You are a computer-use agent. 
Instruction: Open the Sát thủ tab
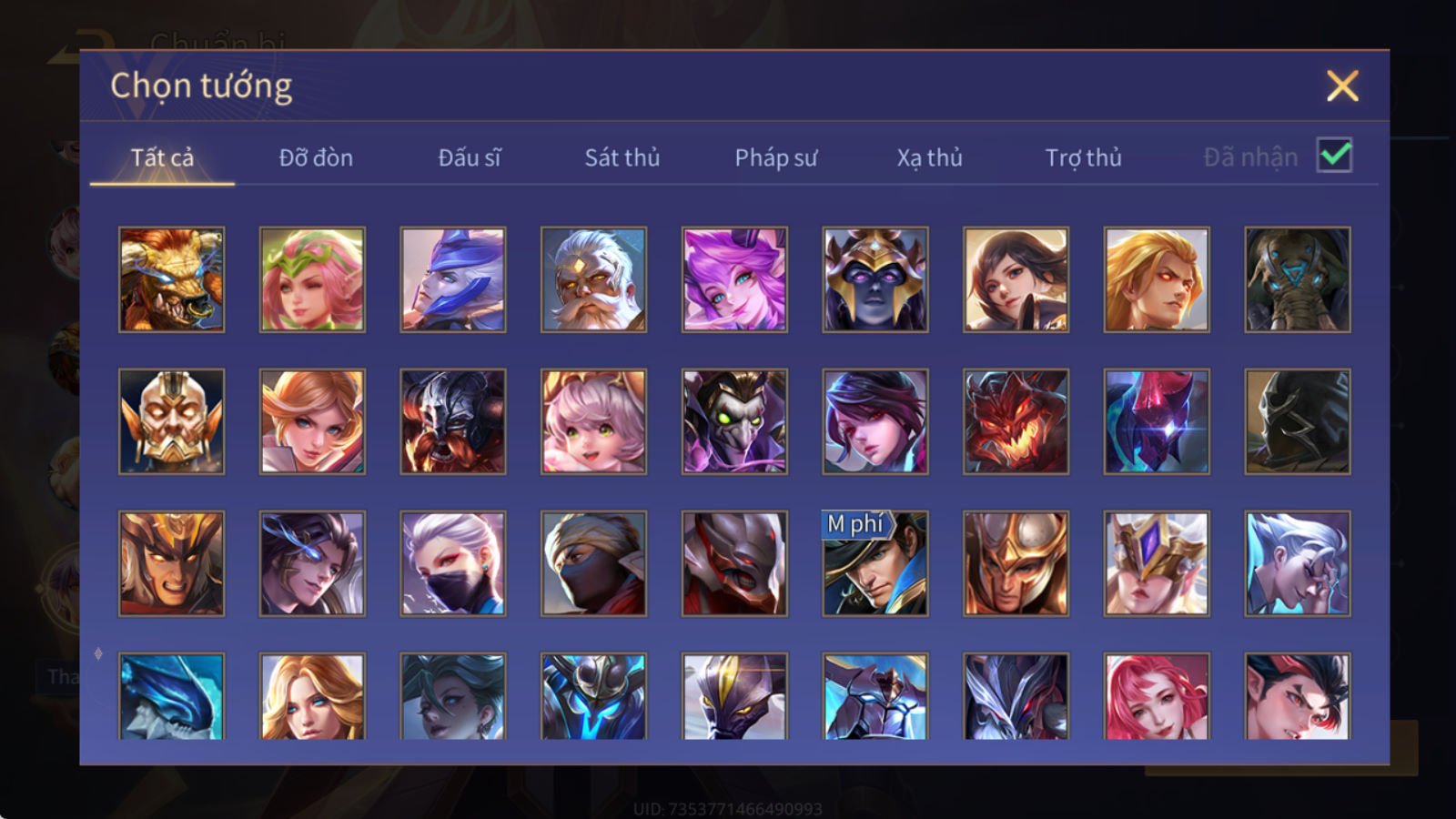tap(622, 157)
